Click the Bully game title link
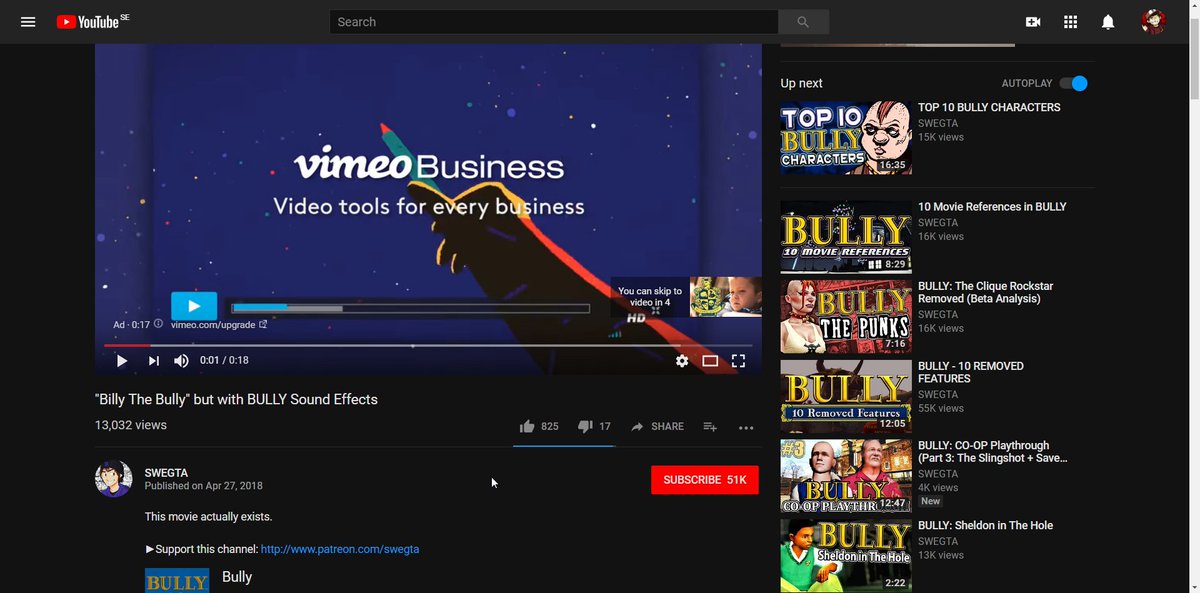This screenshot has height=593, width=1200. (237, 577)
